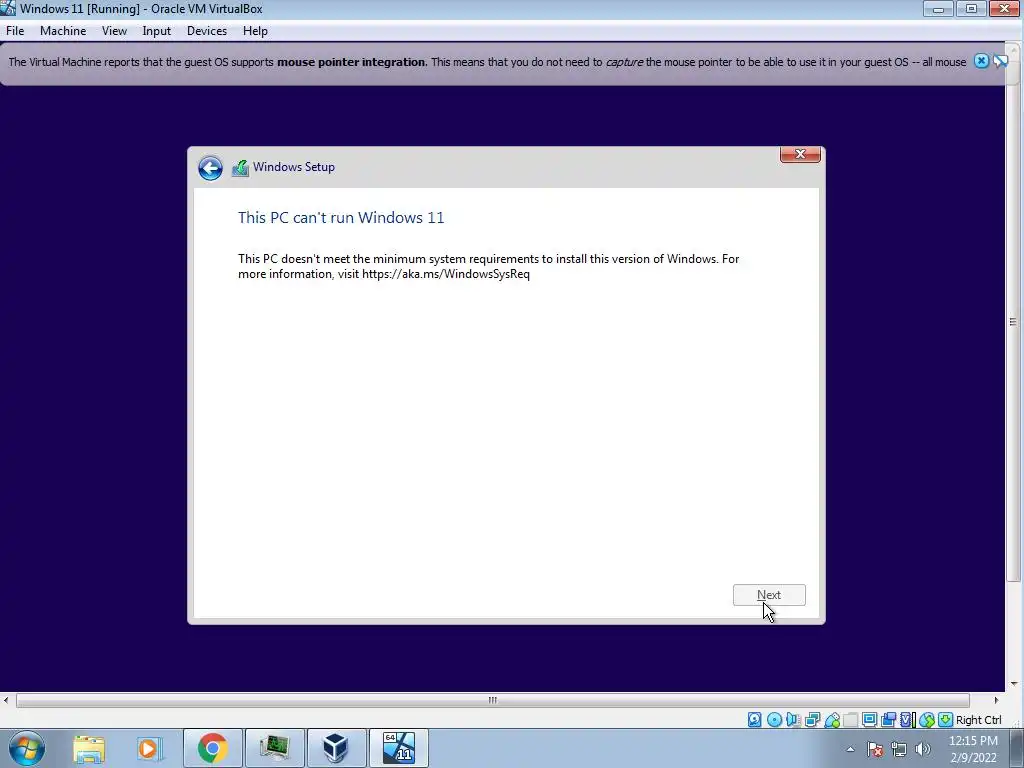
Task: Click the horizontal scrollbar right arrow
Action: point(997,700)
